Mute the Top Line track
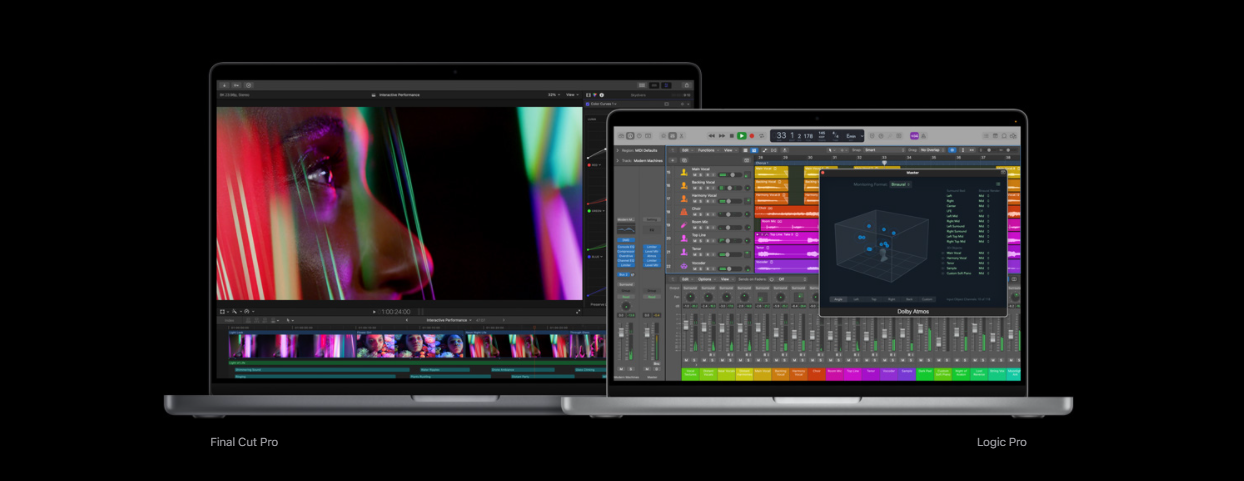This screenshot has height=481, width=1244. coord(695,241)
